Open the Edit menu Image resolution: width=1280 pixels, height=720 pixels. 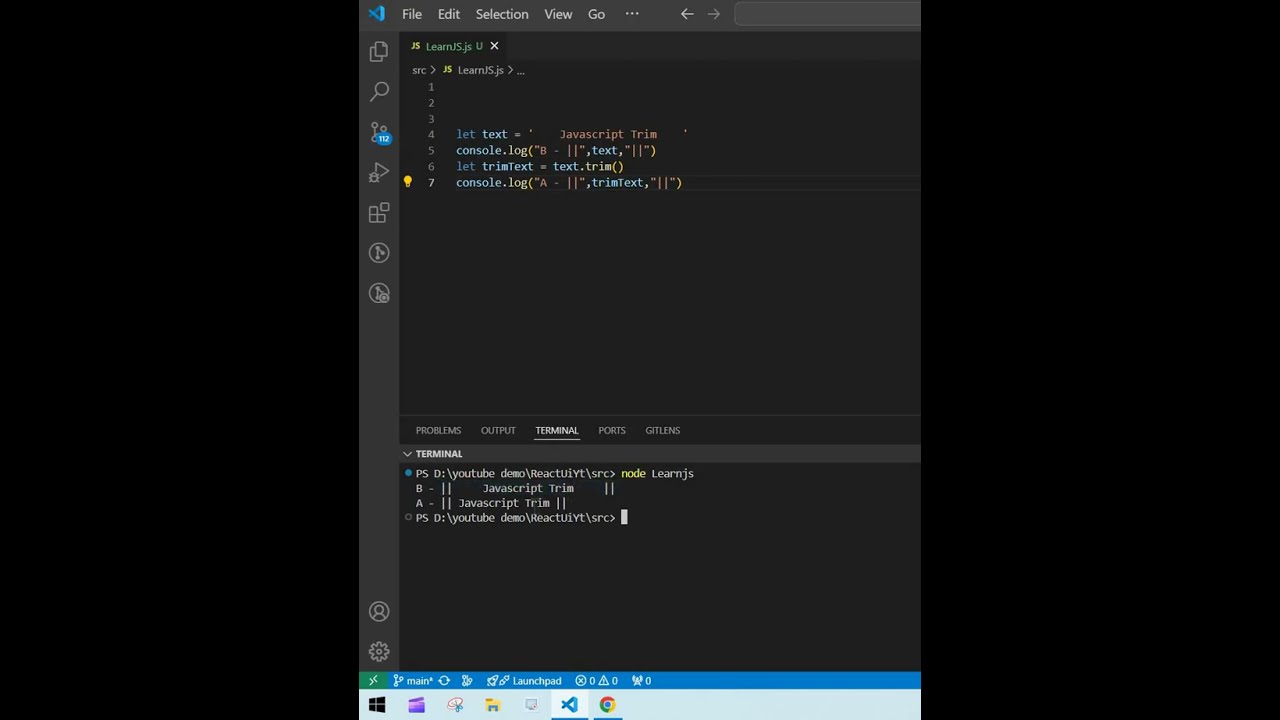click(449, 14)
